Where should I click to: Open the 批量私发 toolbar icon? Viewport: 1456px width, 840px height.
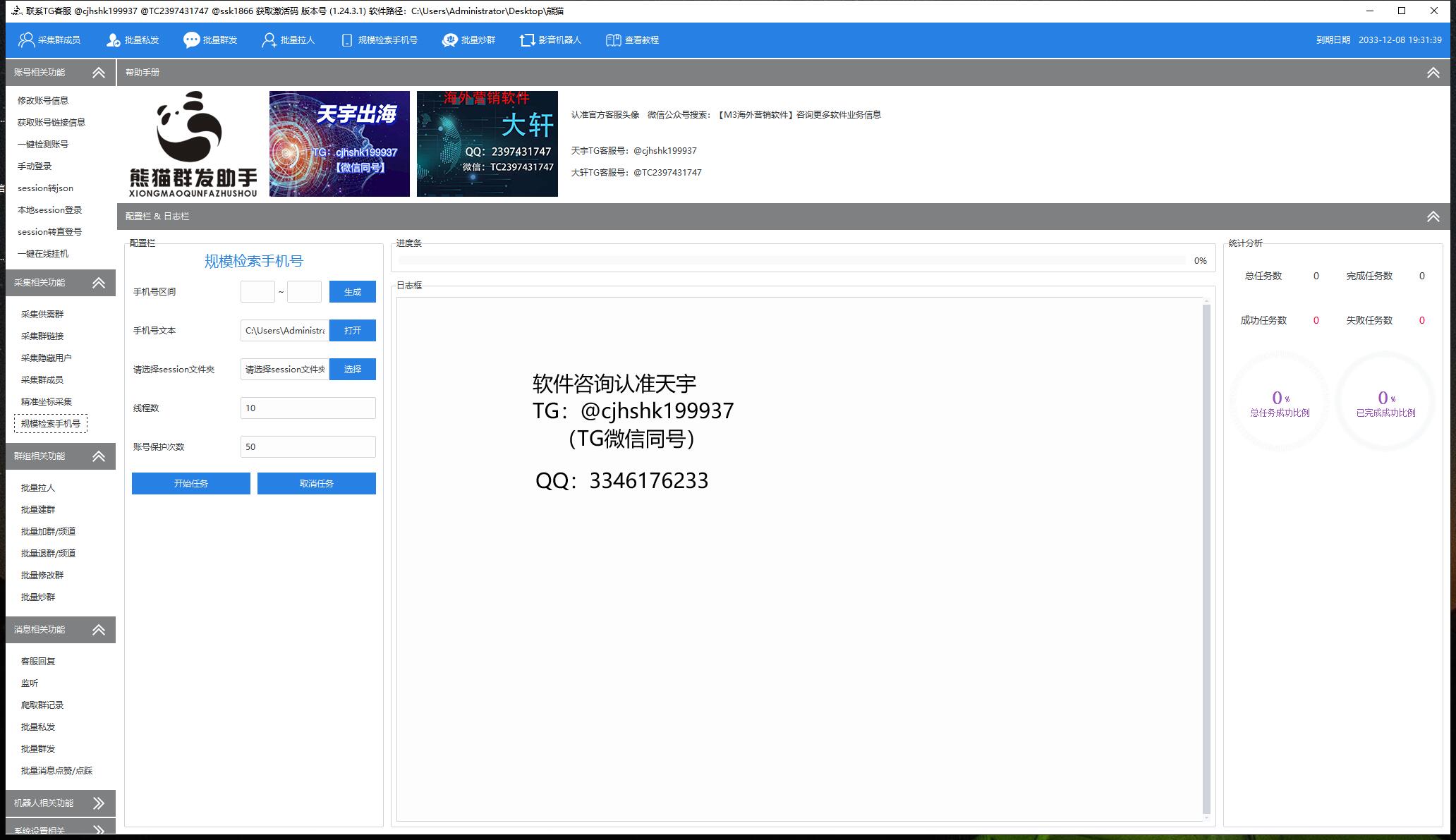tap(113, 40)
